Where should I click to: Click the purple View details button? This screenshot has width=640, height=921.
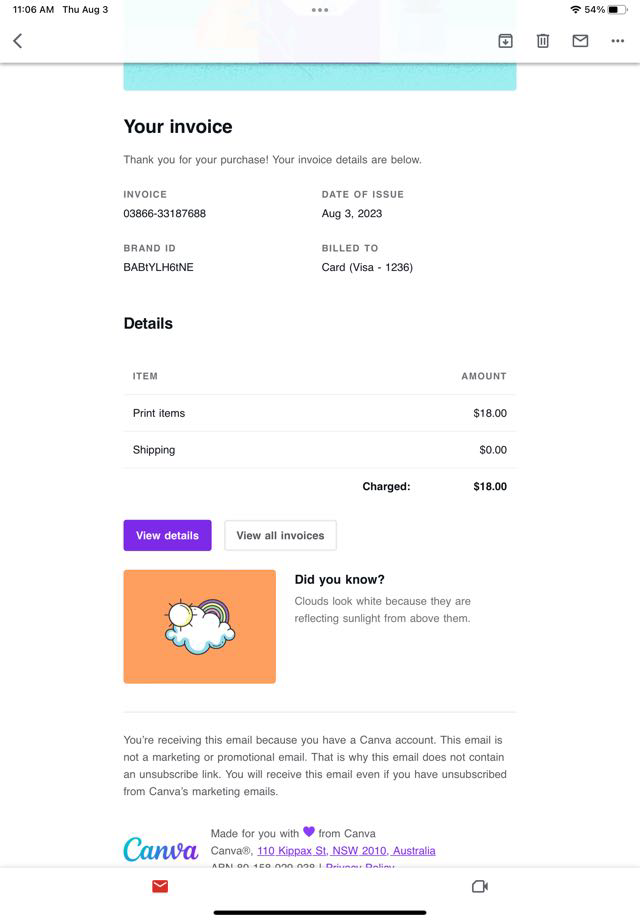click(167, 535)
